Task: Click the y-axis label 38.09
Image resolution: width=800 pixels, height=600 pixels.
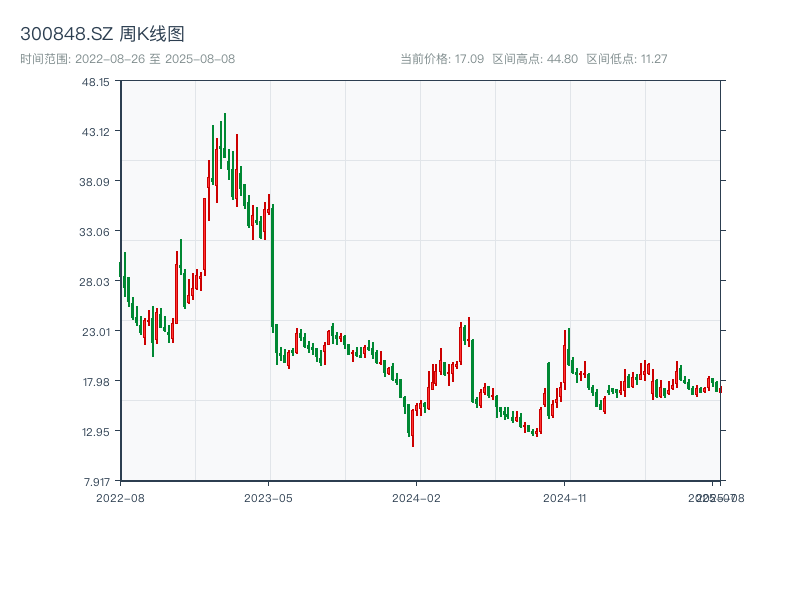Action: click(x=94, y=182)
